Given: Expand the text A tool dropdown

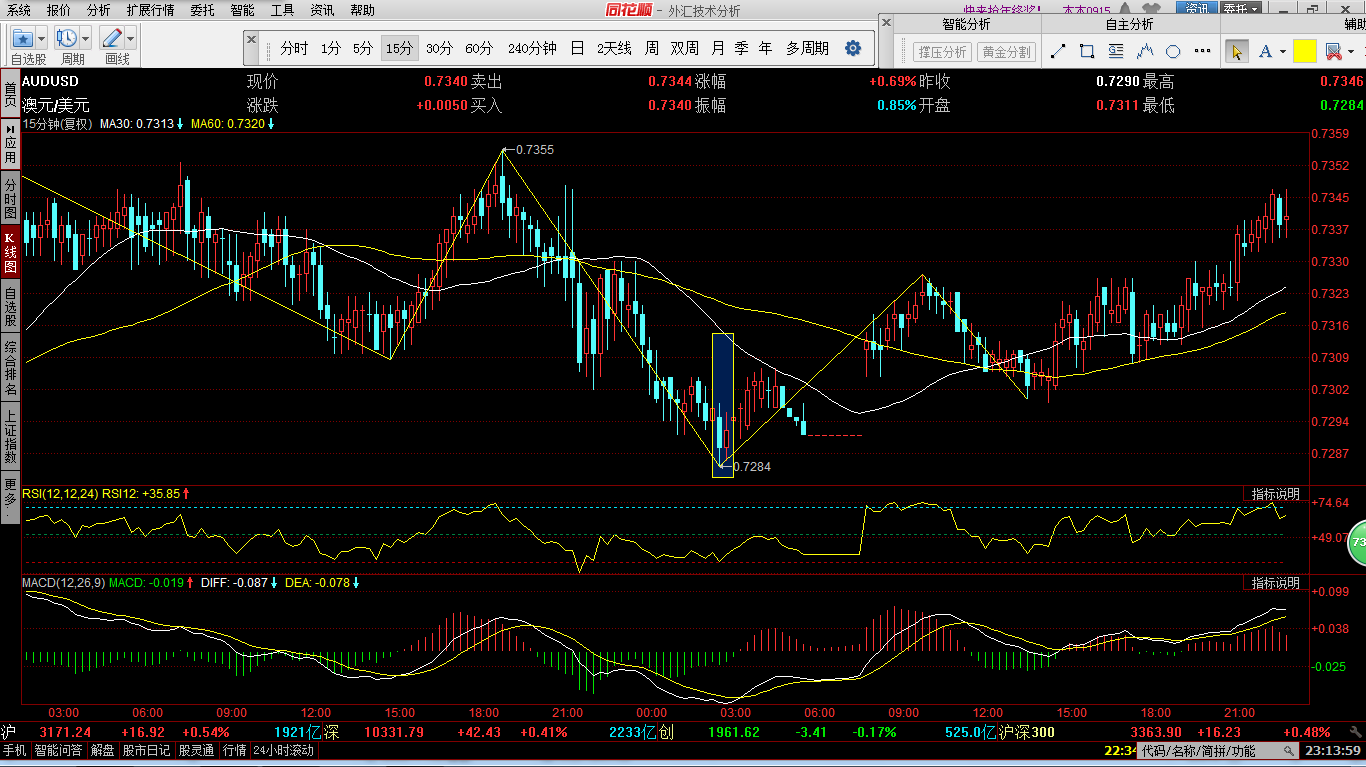Looking at the screenshot, I should (x=1282, y=52).
